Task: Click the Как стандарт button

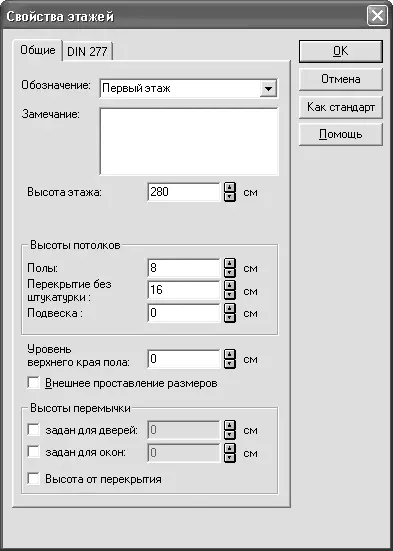Action: point(341,107)
